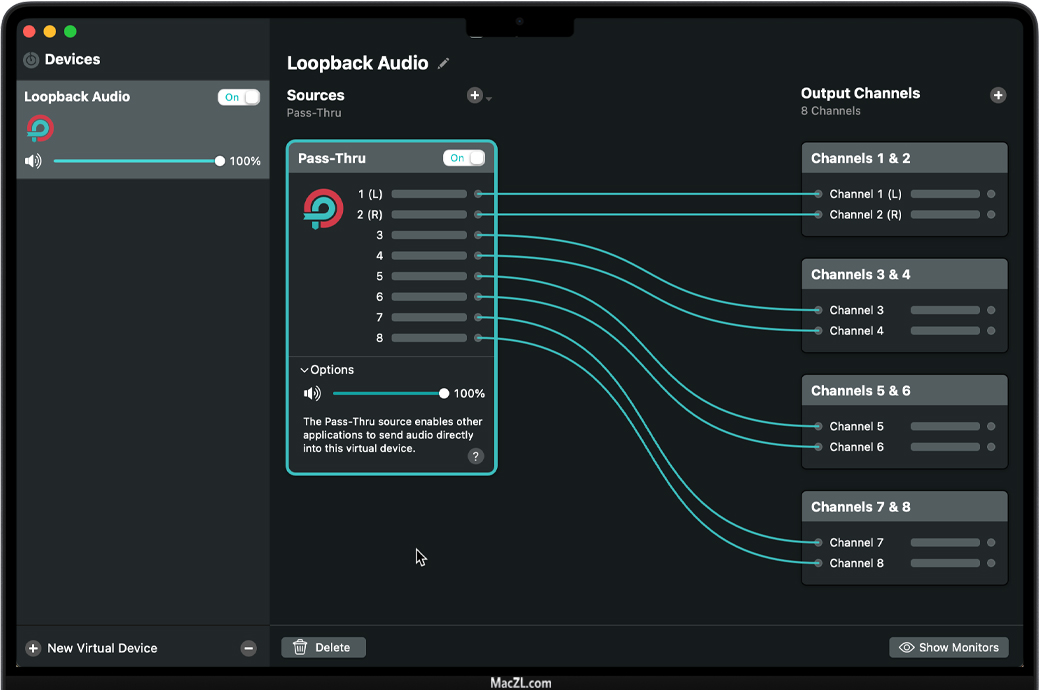This screenshot has width=1040, height=690.
Task: Click the minus icon to remove virtual device
Action: (x=249, y=648)
